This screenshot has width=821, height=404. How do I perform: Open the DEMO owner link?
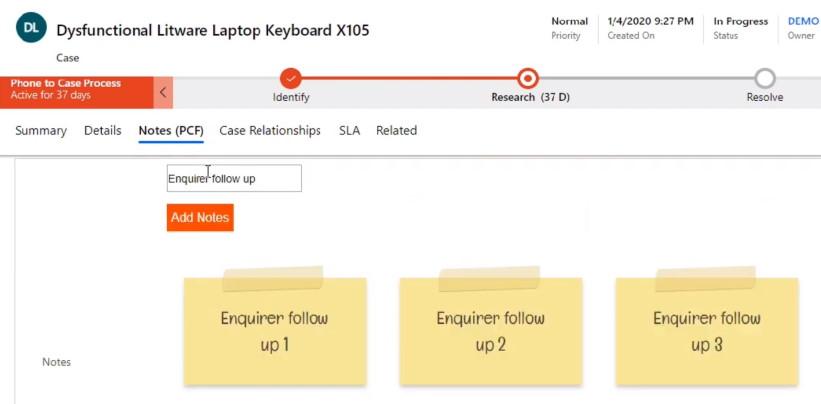(x=803, y=21)
